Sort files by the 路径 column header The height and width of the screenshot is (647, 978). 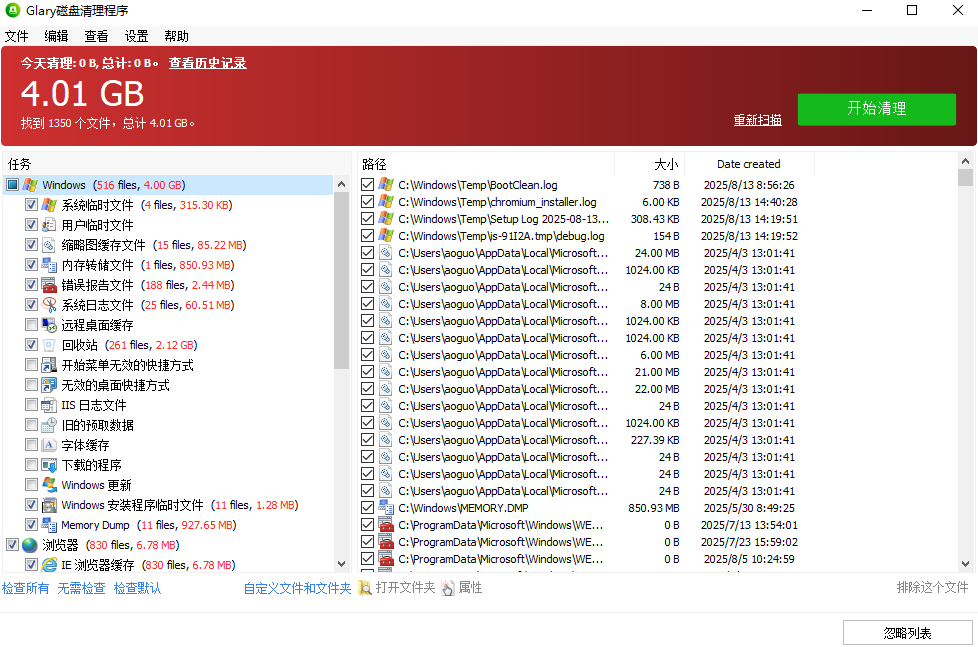pos(487,164)
